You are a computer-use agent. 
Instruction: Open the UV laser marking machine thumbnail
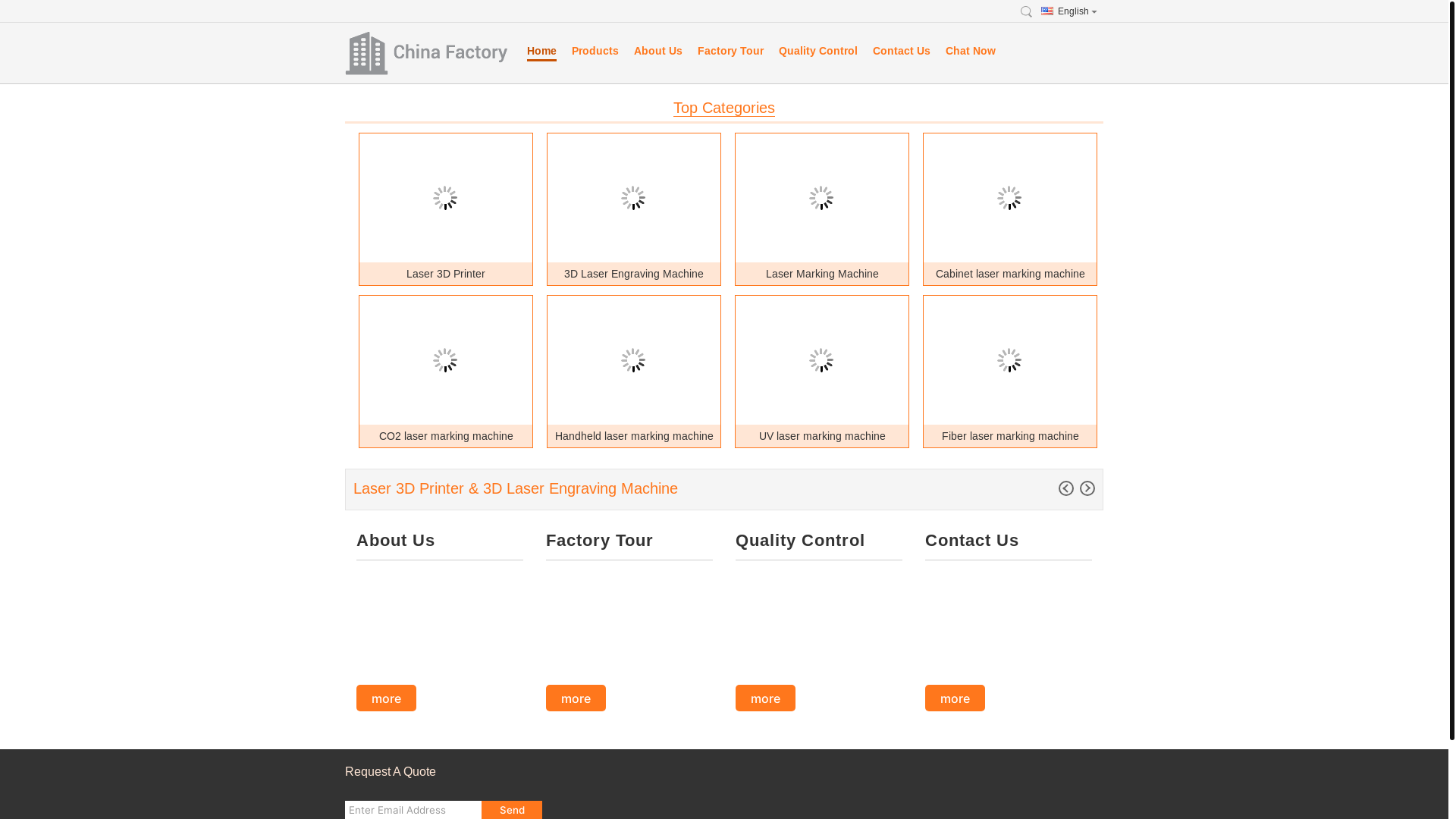click(x=822, y=360)
